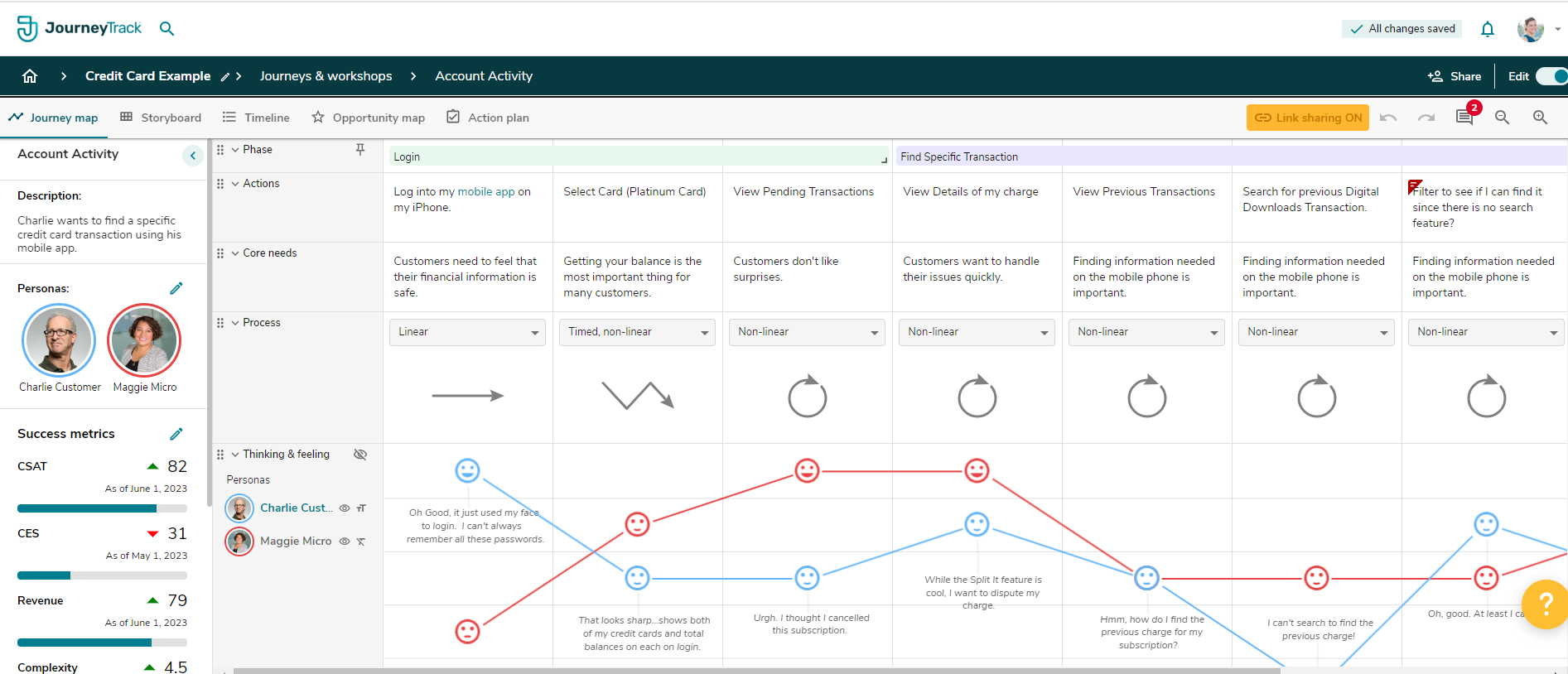Image resolution: width=1568 pixels, height=674 pixels.
Task: Toggle Charlie Customer's eye visibility
Action: [x=345, y=508]
